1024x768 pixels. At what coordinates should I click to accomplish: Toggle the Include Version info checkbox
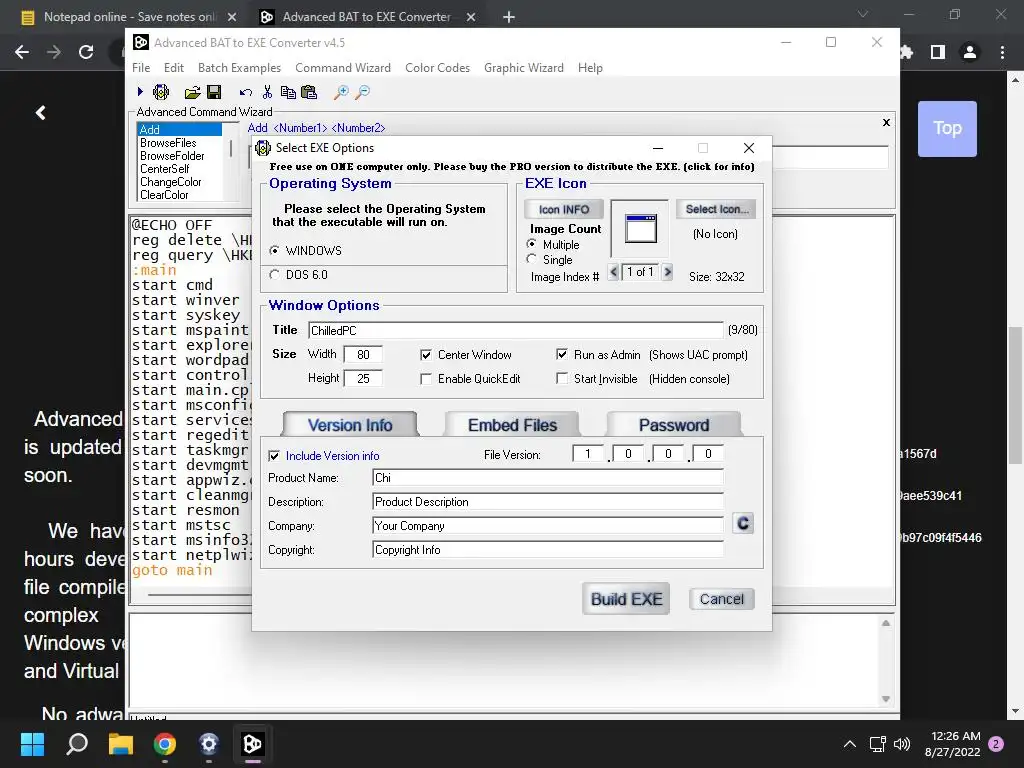[274, 456]
